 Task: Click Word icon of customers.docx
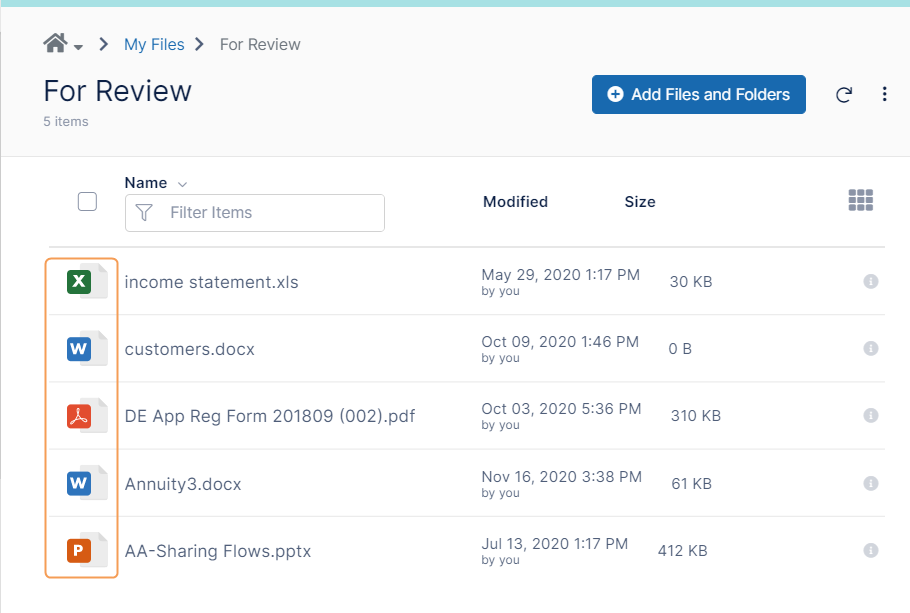[x=86, y=348]
